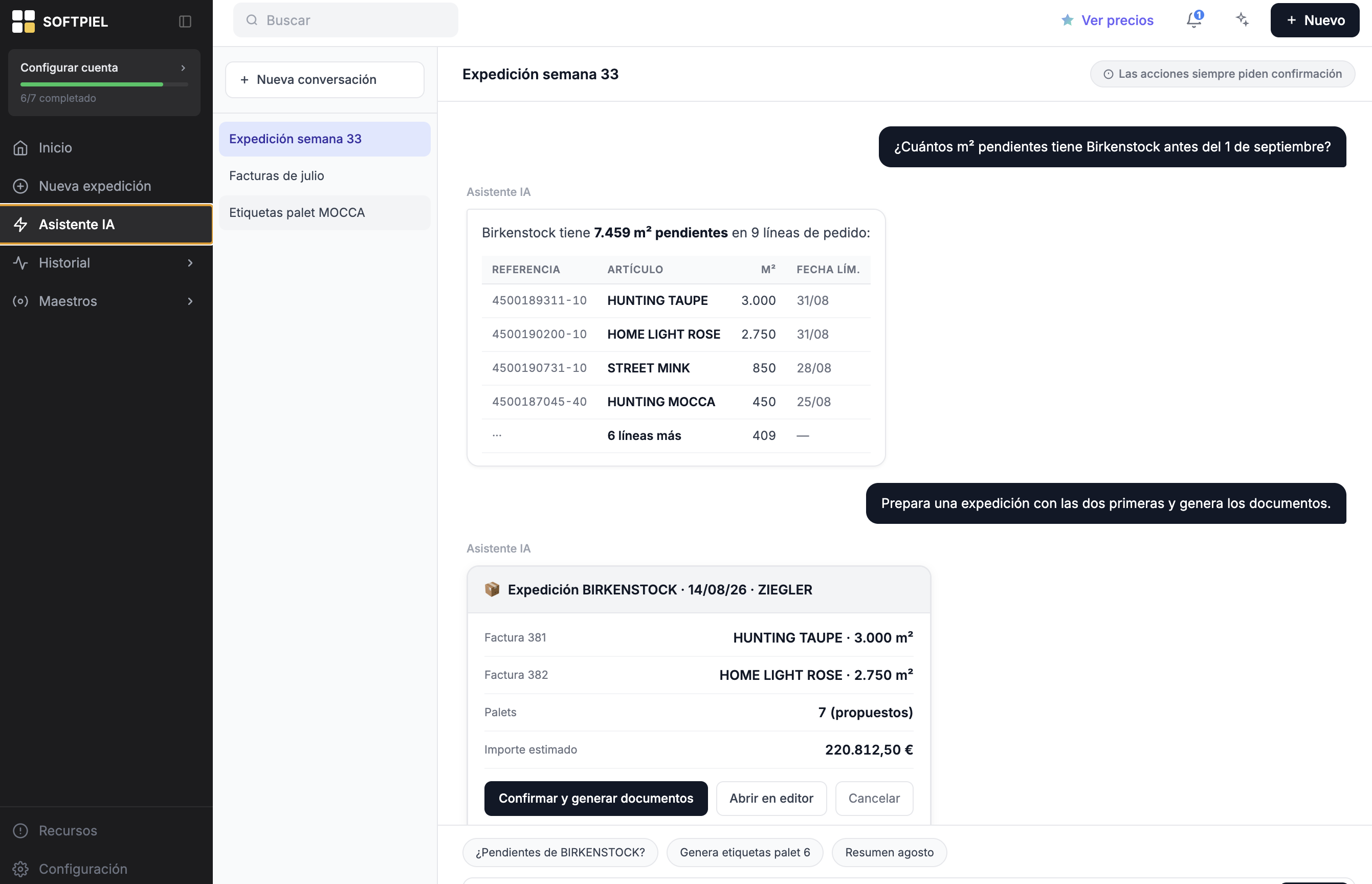
Task: Click the HOME LIGHT ROSE table row
Action: click(676, 334)
